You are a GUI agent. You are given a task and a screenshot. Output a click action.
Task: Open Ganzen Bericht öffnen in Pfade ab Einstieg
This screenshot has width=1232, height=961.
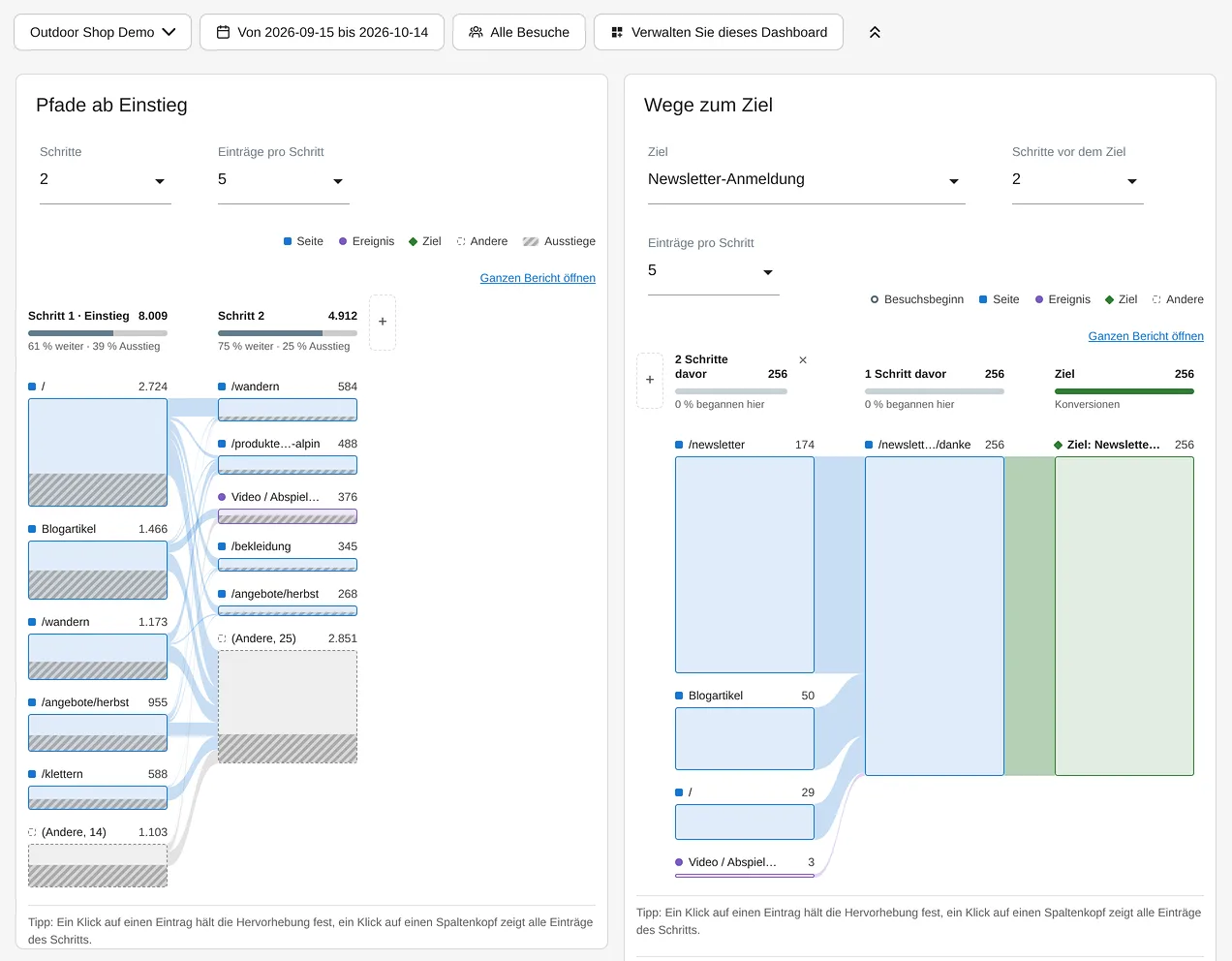[x=538, y=278]
